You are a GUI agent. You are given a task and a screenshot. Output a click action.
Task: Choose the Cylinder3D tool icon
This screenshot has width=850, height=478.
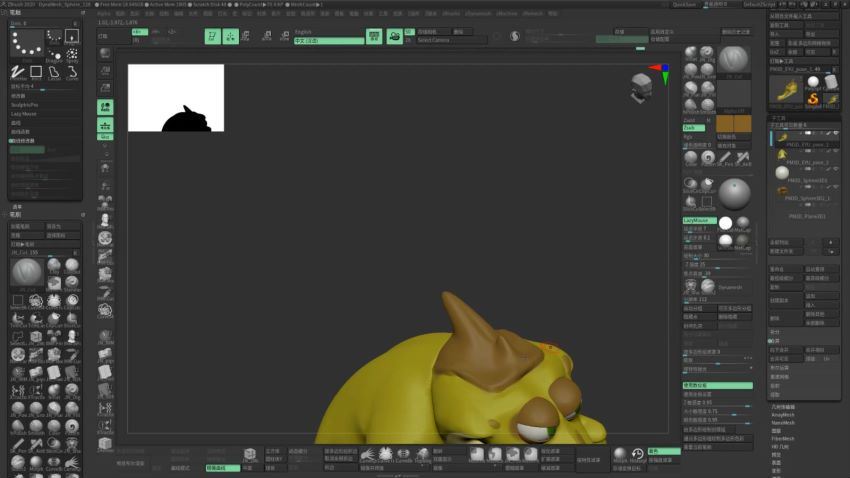[830, 82]
